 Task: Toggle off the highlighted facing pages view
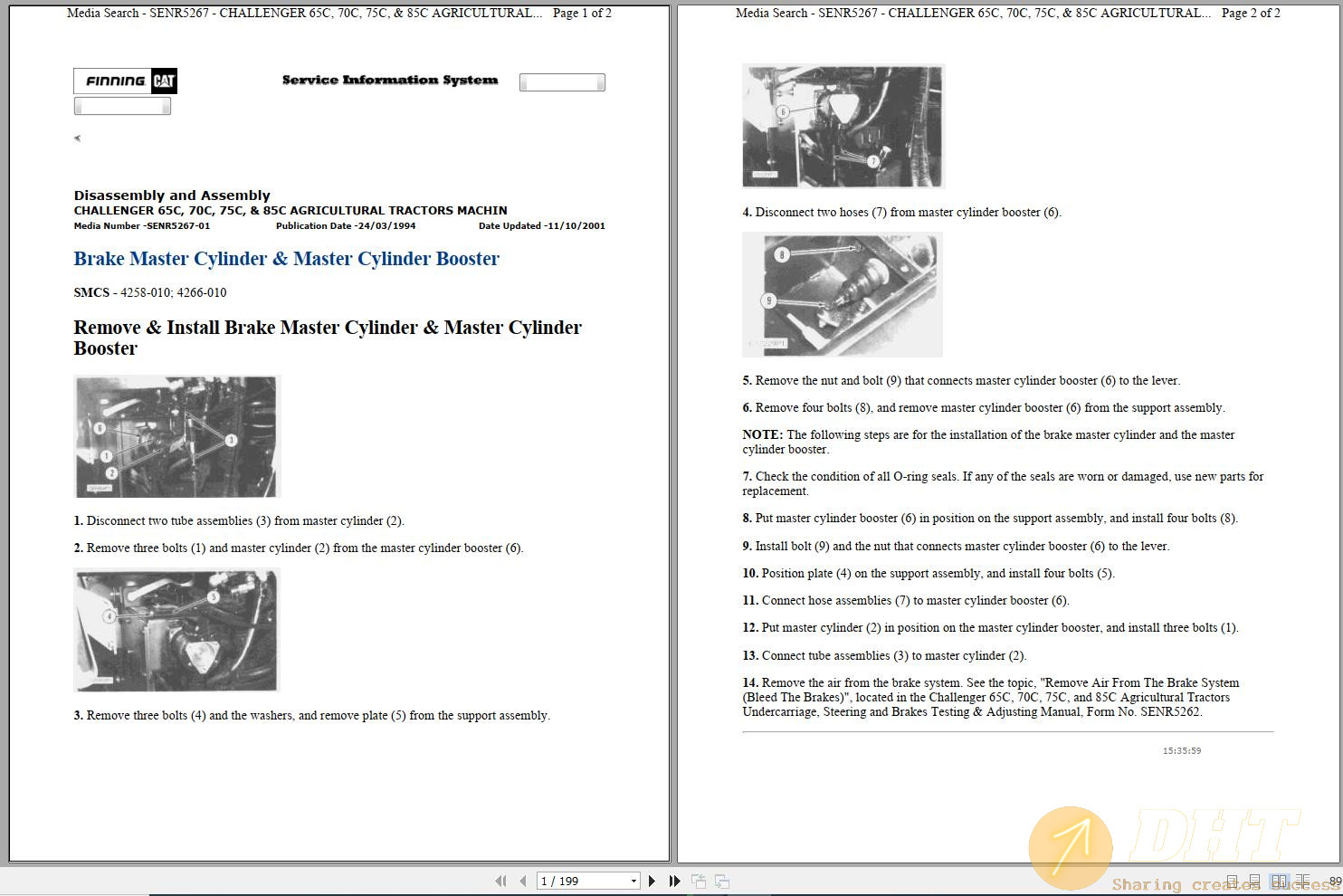coord(1280,881)
